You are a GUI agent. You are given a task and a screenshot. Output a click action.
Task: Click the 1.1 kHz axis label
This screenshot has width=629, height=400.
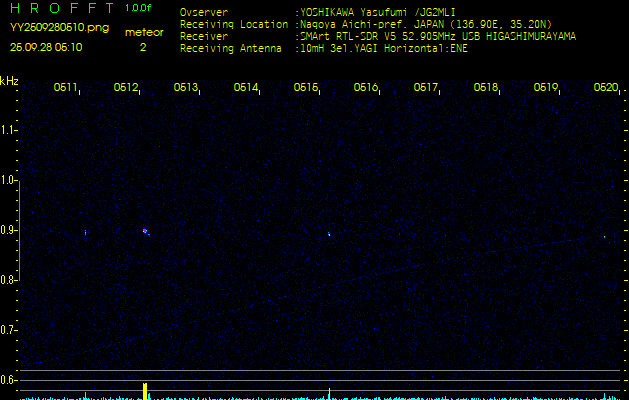(x=8, y=130)
